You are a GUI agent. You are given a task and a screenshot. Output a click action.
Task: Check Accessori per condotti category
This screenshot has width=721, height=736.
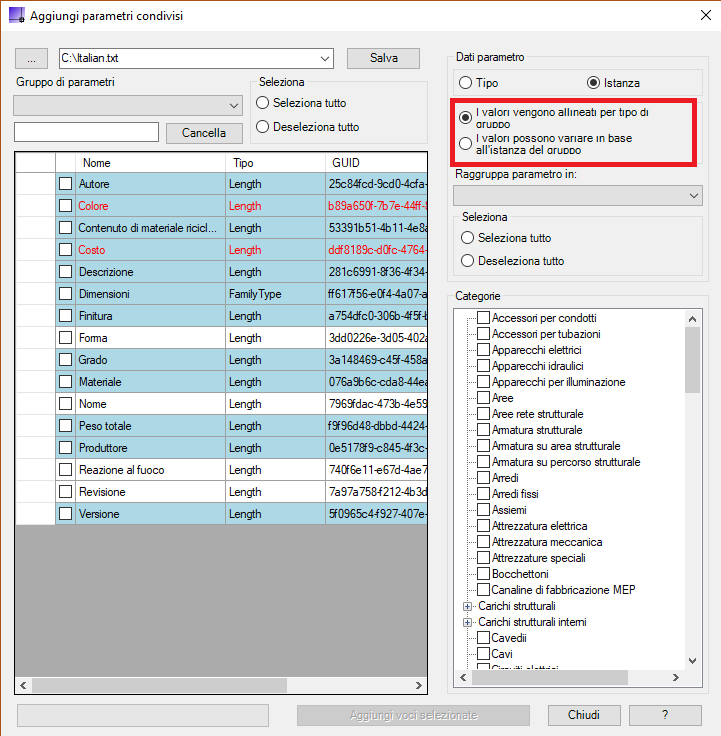coord(483,318)
